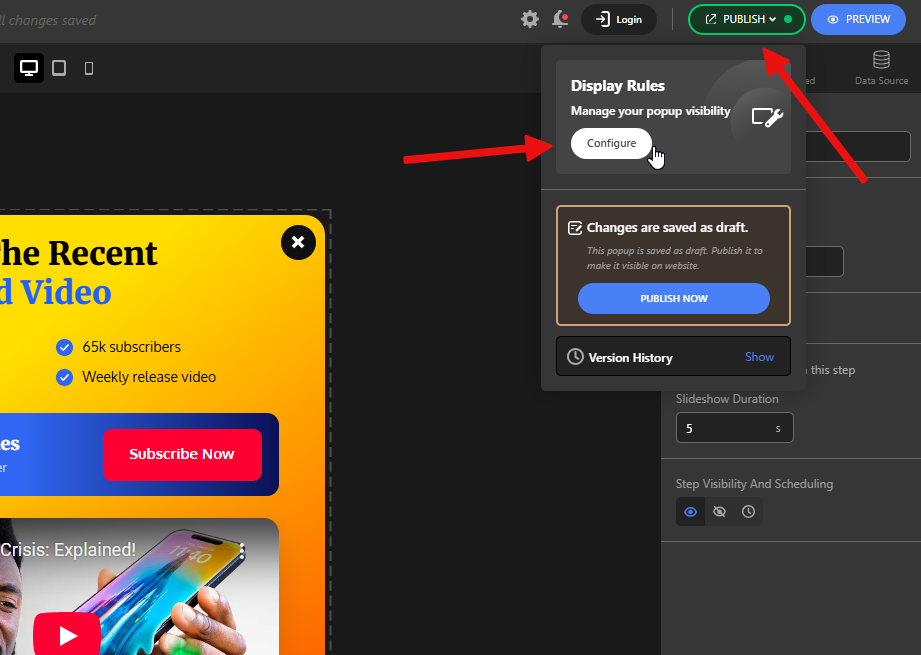Click the Login button
Screen dimensions: 921x655
(619, 19)
